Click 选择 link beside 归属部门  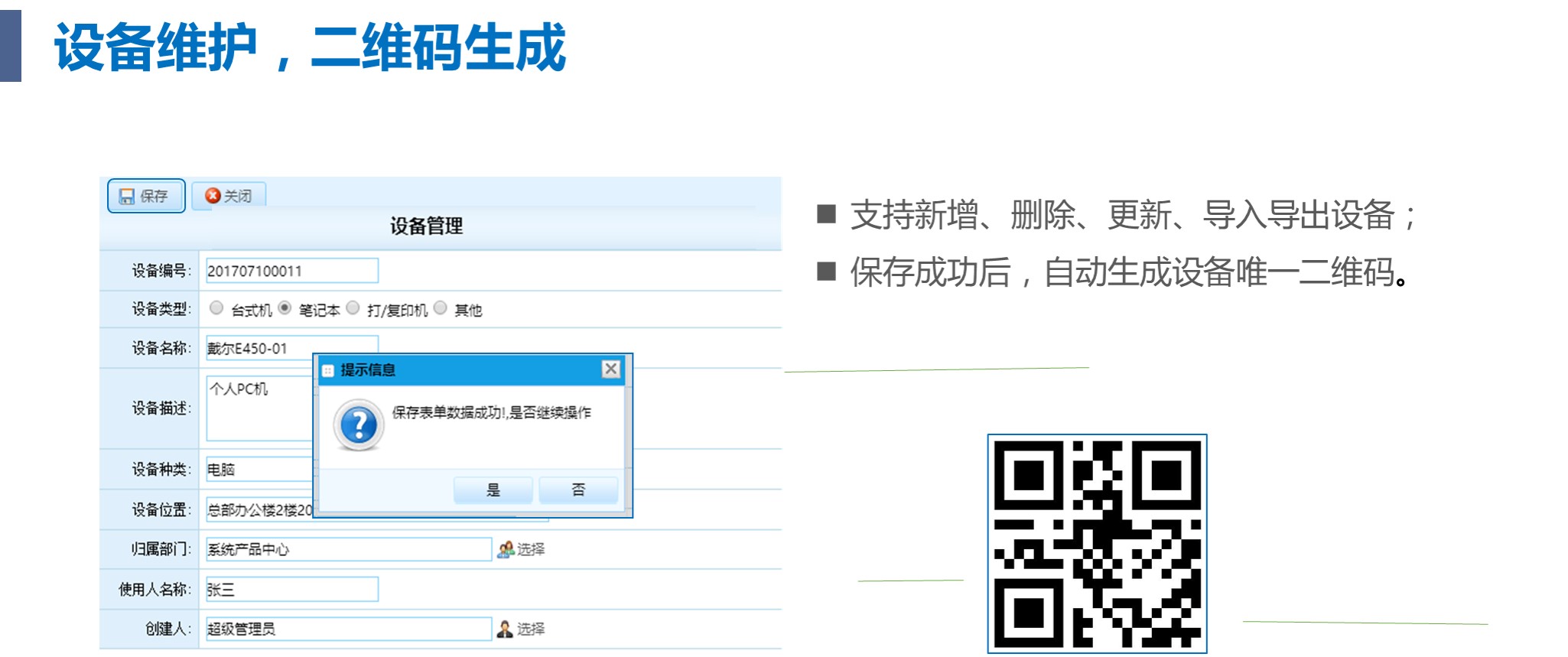(531, 549)
